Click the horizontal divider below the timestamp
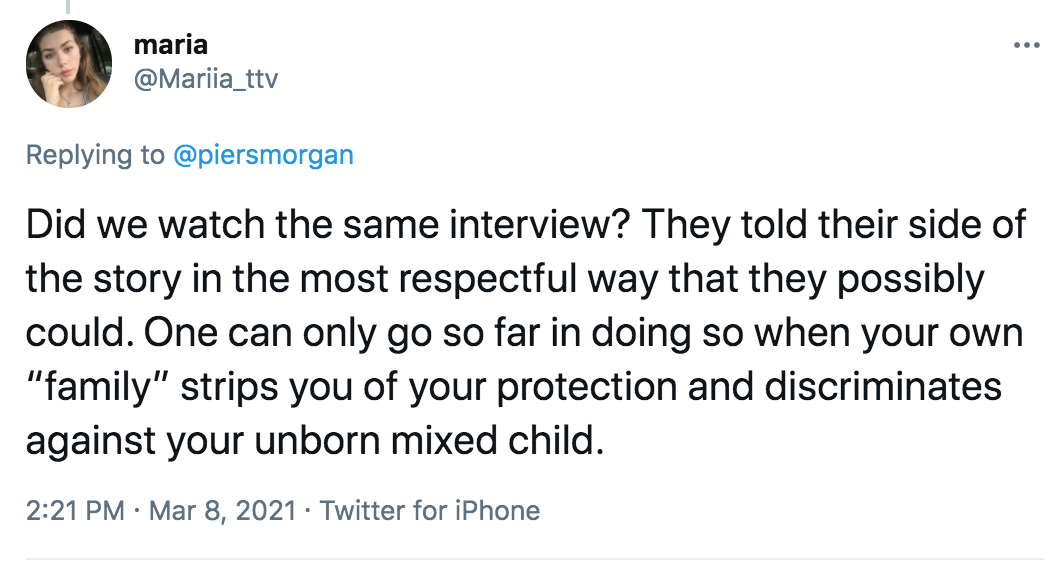The image size is (1064, 564). tap(532, 557)
